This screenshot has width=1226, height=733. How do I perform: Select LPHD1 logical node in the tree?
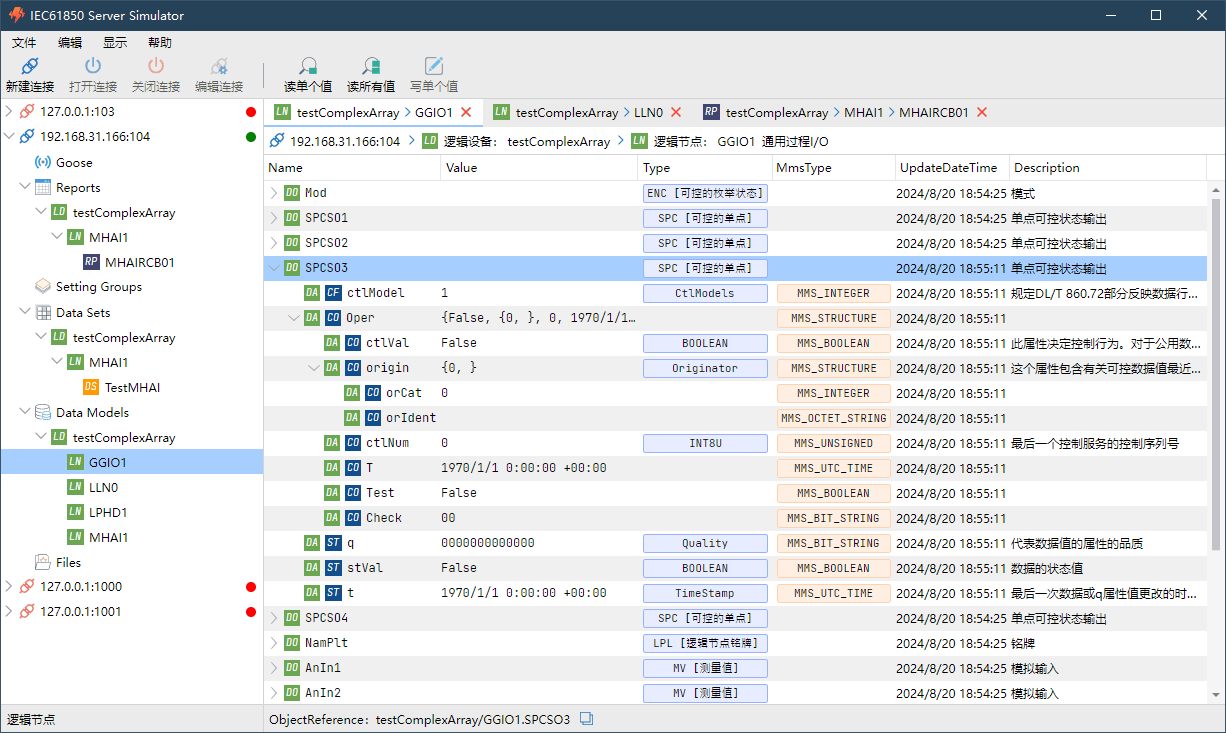(108, 512)
